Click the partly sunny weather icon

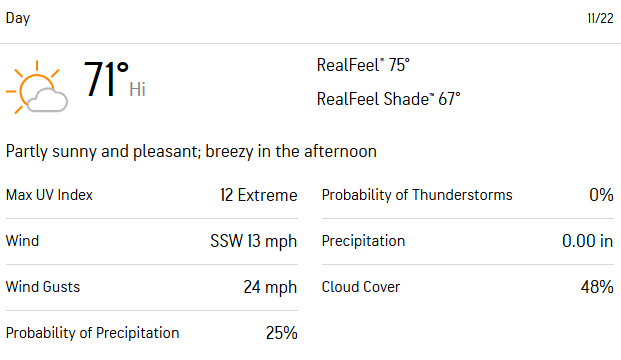point(37,87)
